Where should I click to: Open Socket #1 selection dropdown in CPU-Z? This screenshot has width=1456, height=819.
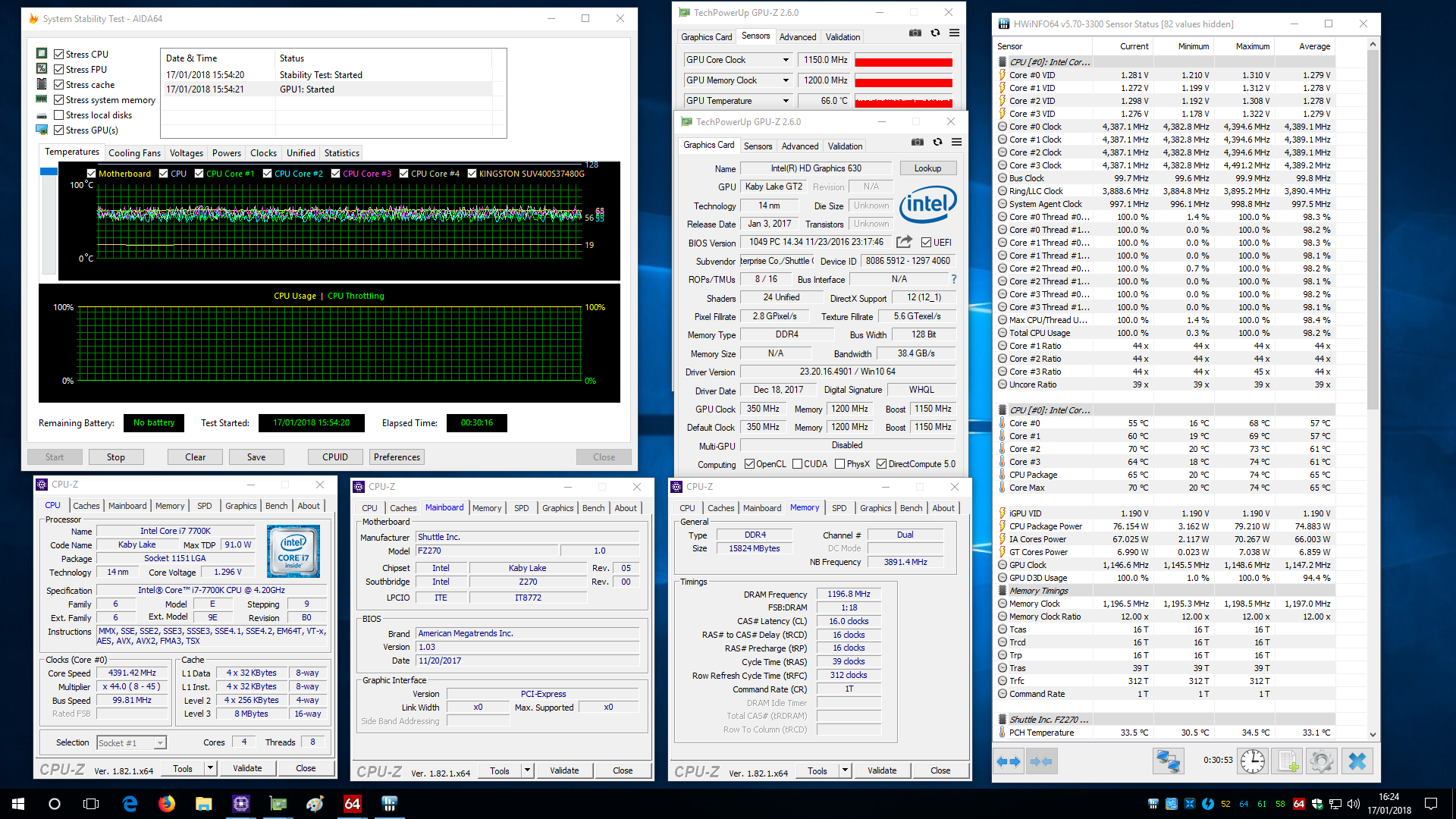click(159, 743)
